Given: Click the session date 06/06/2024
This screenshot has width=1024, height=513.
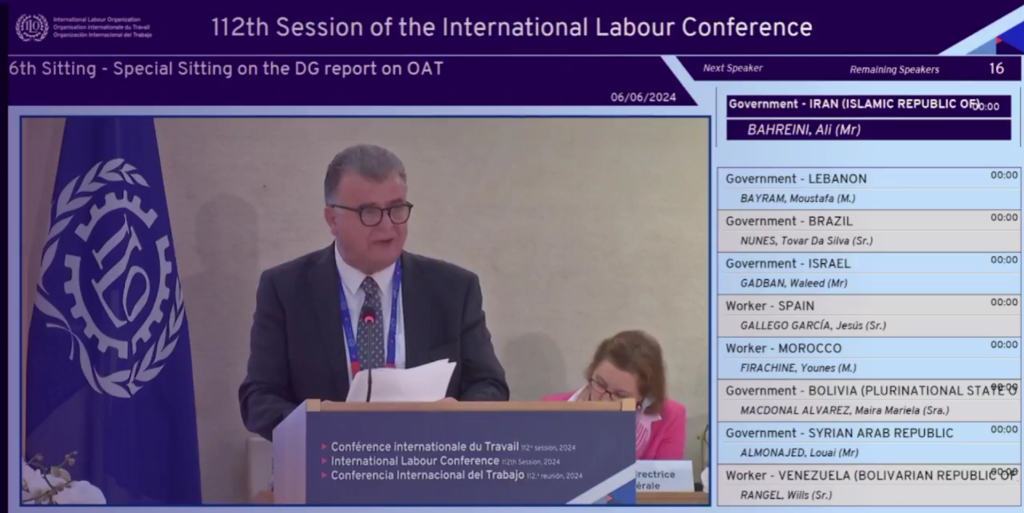Looking at the screenshot, I should tap(643, 97).
